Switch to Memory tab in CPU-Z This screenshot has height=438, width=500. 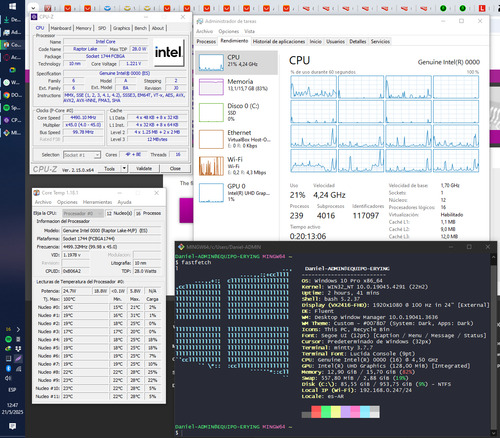(x=83, y=28)
